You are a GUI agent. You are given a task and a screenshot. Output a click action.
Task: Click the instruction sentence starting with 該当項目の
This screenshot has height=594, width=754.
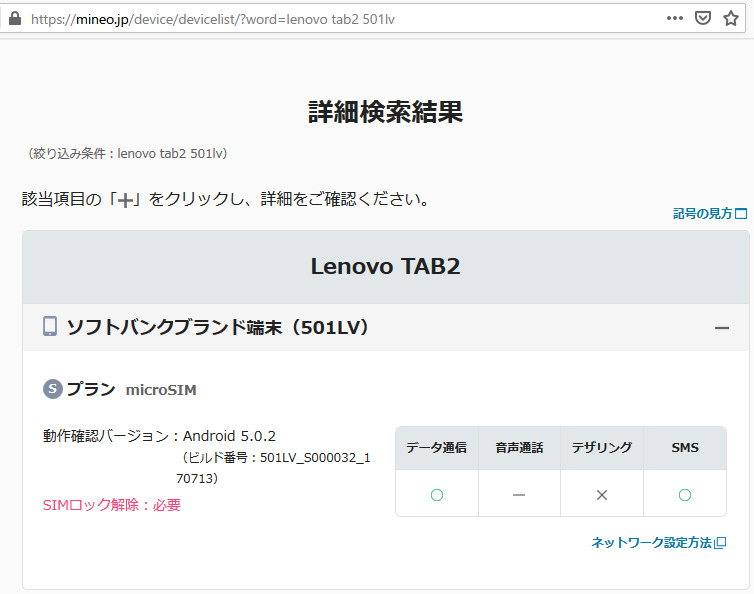pyautogui.click(x=225, y=199)
